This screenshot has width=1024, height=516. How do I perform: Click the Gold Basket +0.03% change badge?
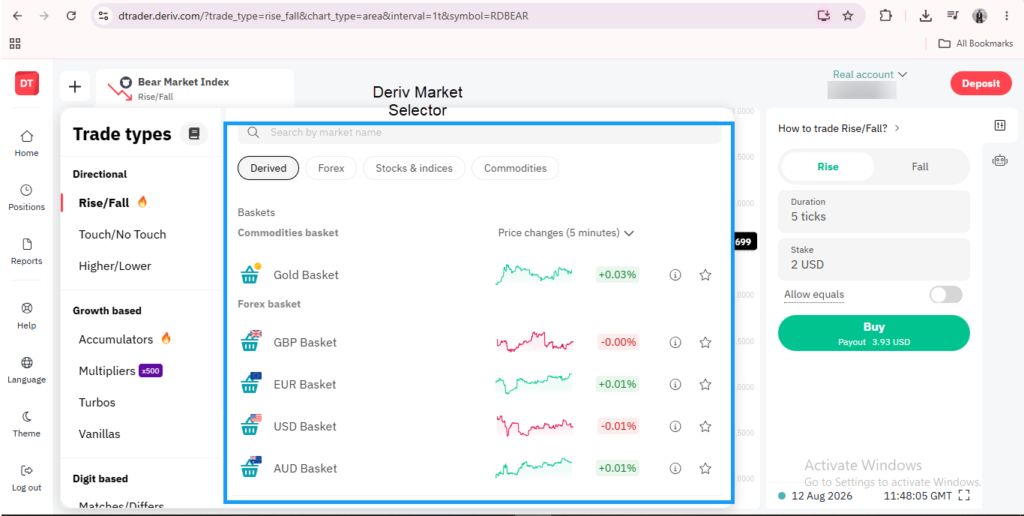point(617,275)
